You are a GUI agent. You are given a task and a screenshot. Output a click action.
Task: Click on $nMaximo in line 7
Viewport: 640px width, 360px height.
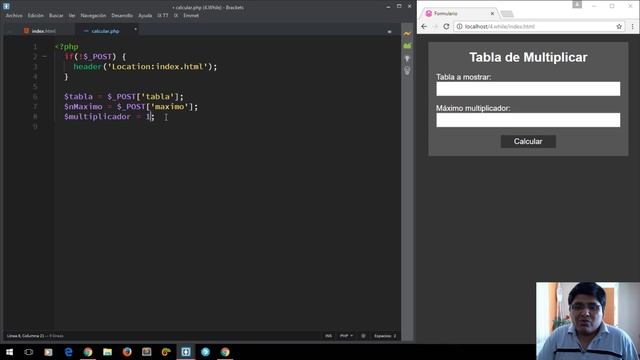coord(83,107)
